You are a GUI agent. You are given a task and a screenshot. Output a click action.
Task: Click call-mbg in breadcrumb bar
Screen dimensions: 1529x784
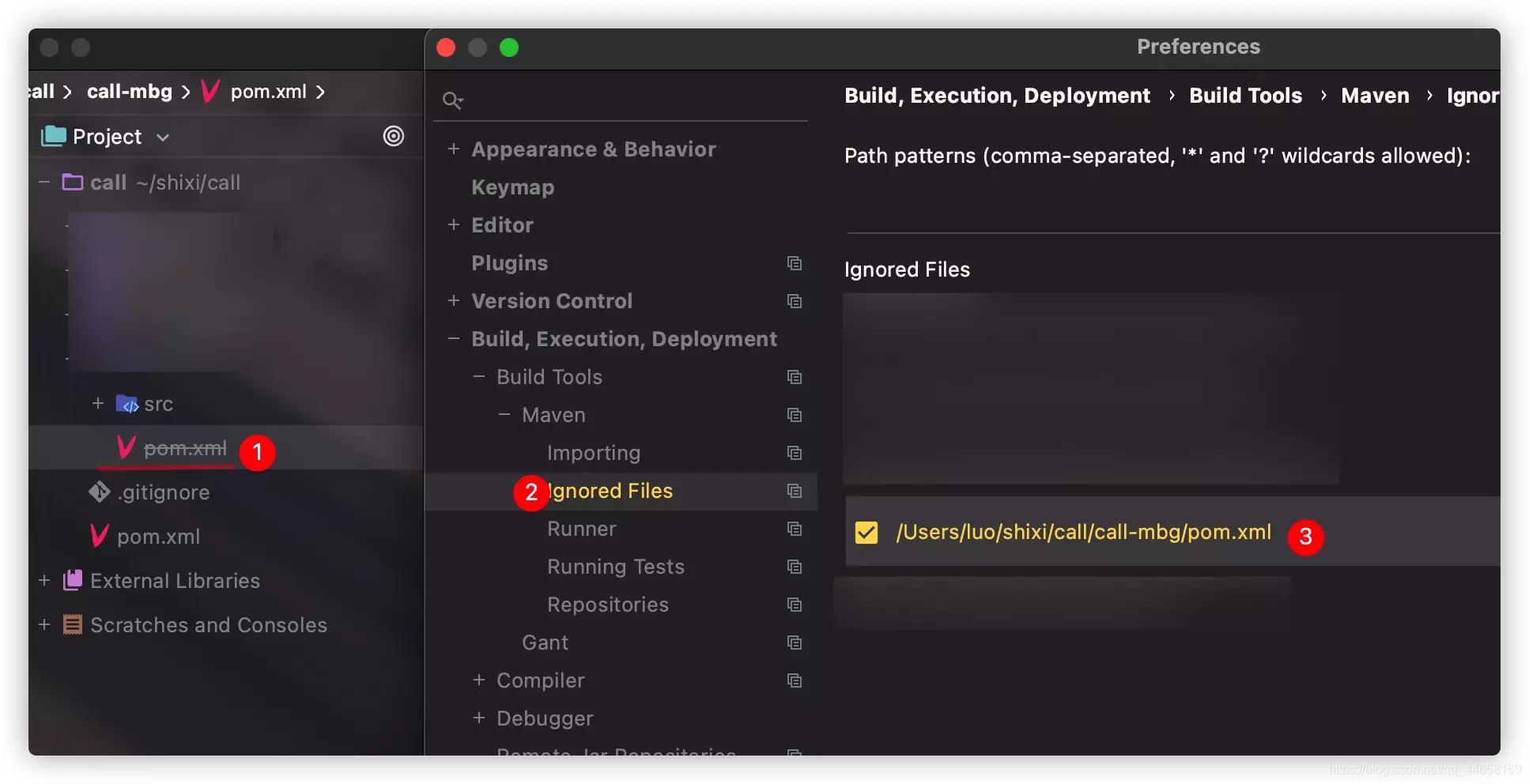[130, 92]
